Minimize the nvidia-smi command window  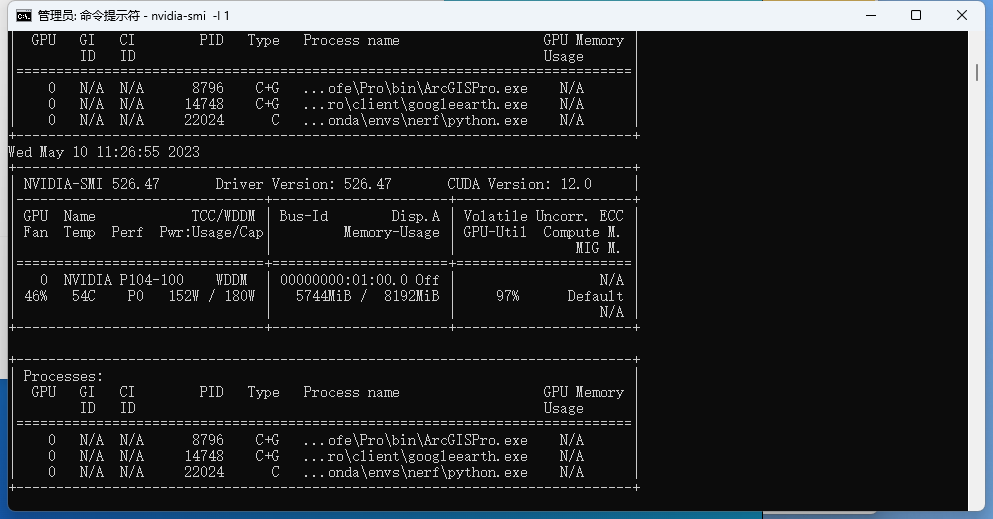coord(870,16)
